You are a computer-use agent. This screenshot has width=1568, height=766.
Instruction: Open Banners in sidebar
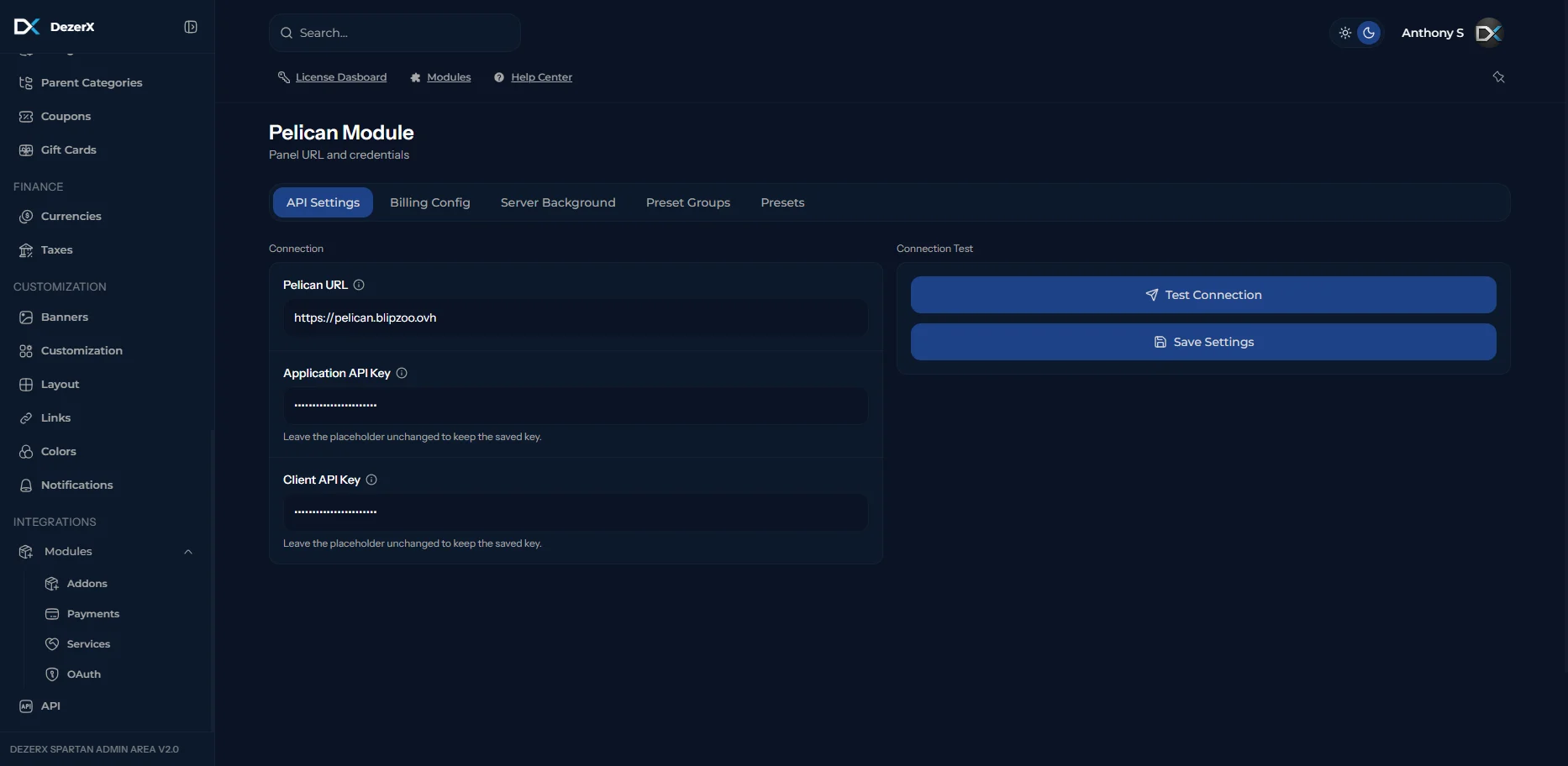coord(65,317)
